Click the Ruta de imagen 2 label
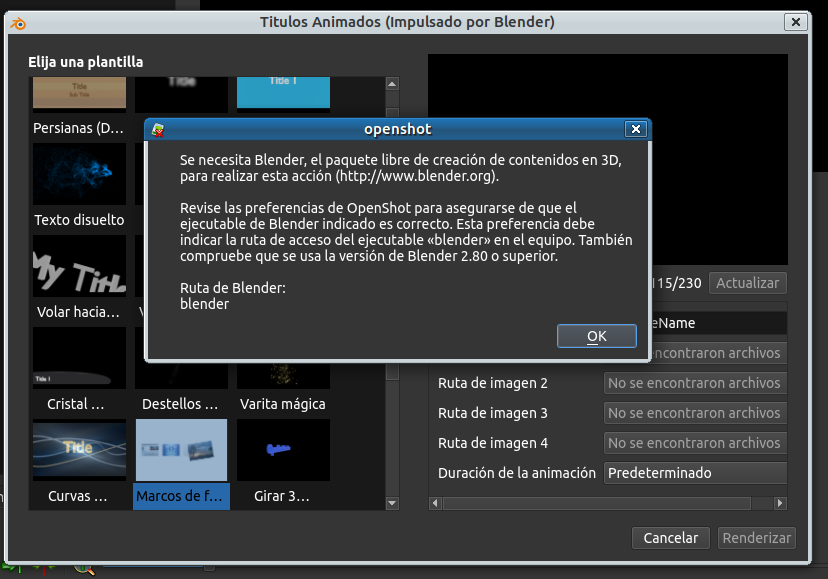 [493, 383]
